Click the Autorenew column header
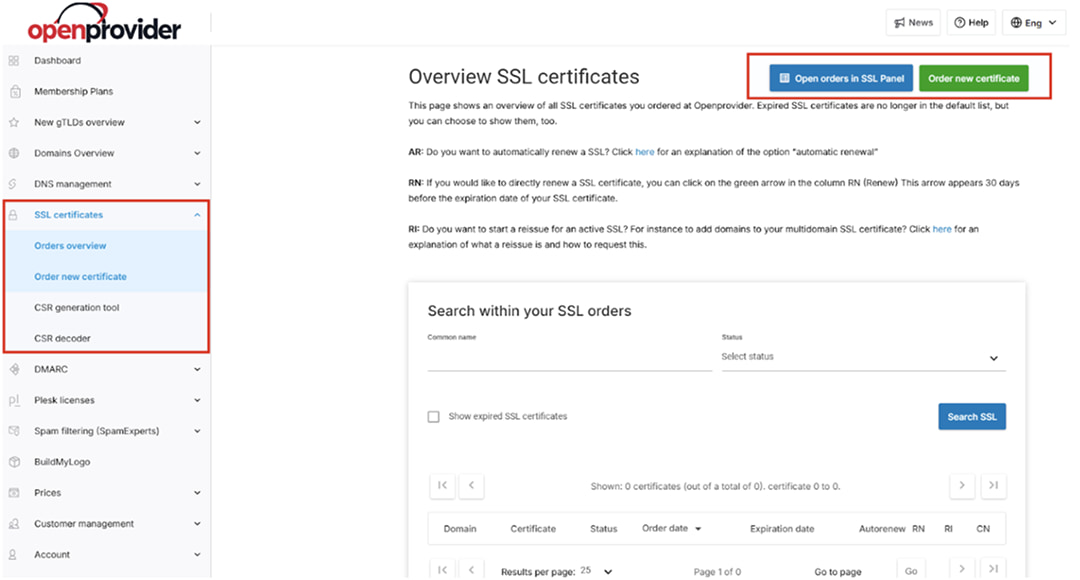Screen dimensions: 1080x580 [x=882, y=529]
